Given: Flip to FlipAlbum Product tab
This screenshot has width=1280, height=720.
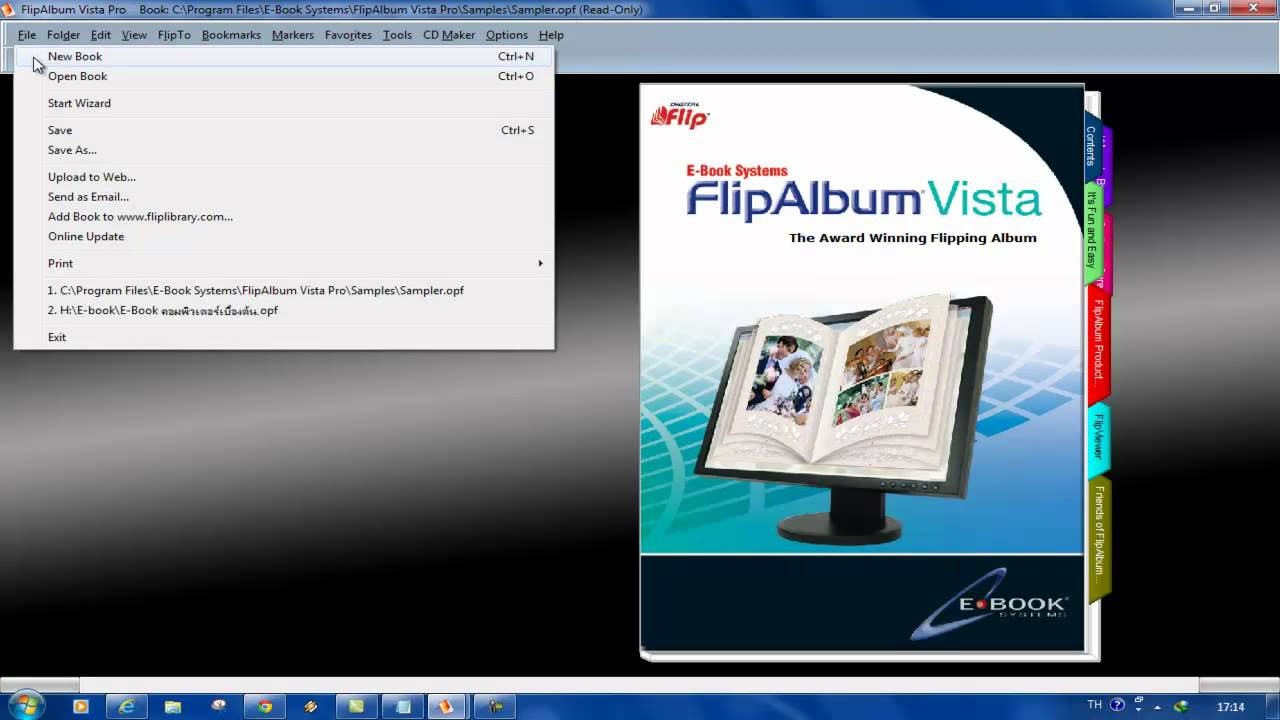Looking at the screenshot, I should (x=1098, y=345).
